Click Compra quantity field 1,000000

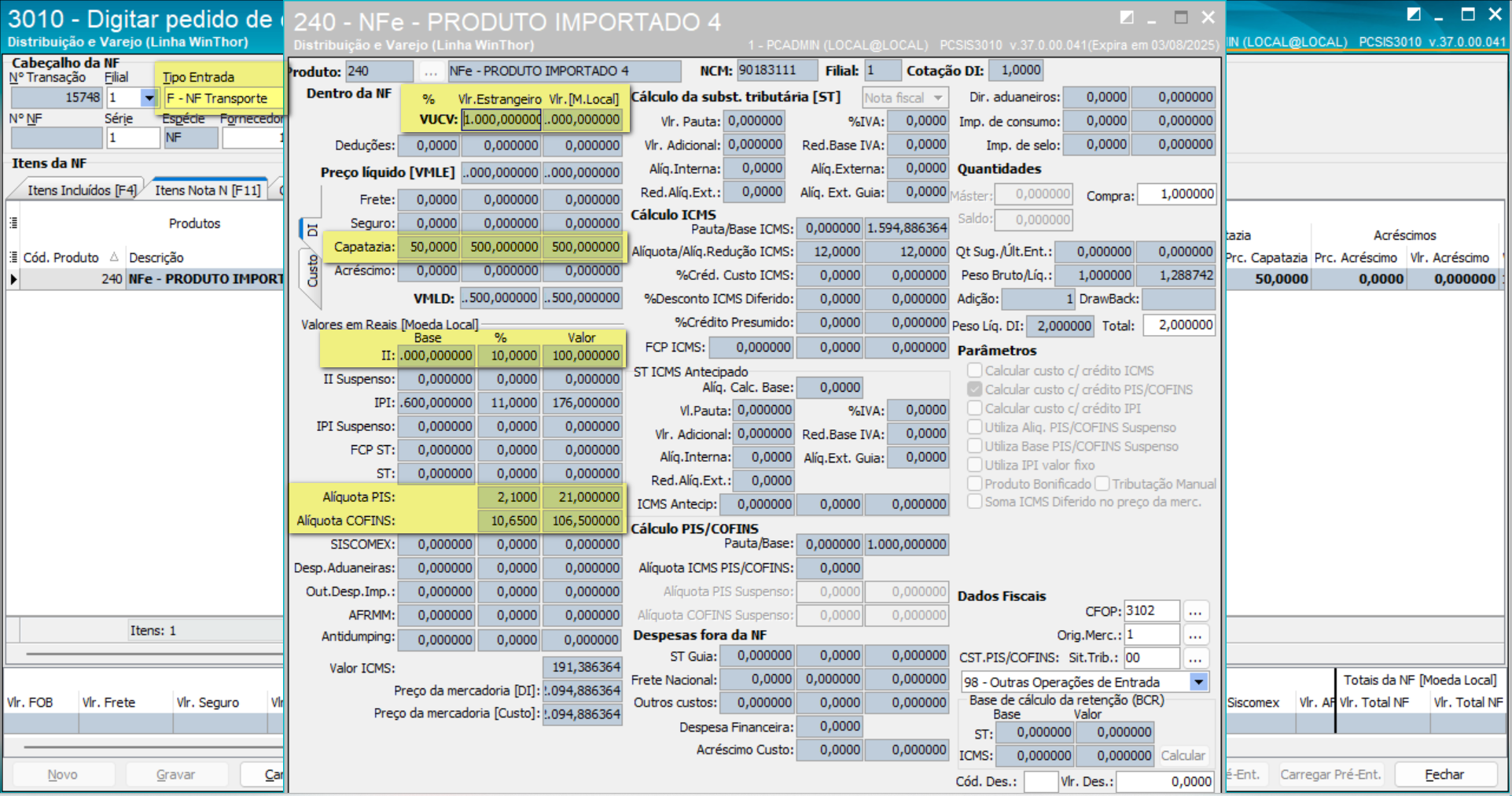(1177, 194)
